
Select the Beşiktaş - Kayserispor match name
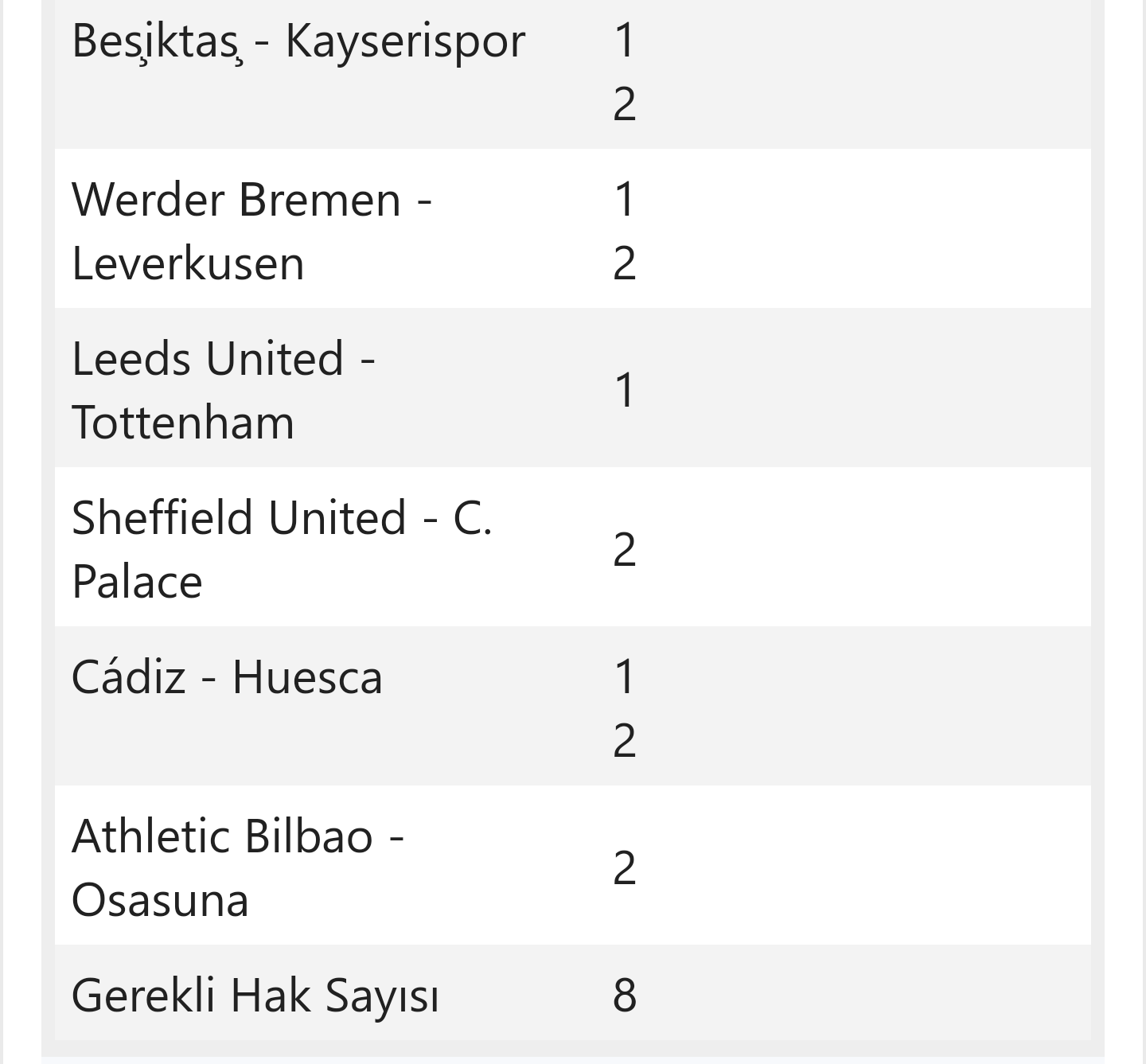point(298,41)
